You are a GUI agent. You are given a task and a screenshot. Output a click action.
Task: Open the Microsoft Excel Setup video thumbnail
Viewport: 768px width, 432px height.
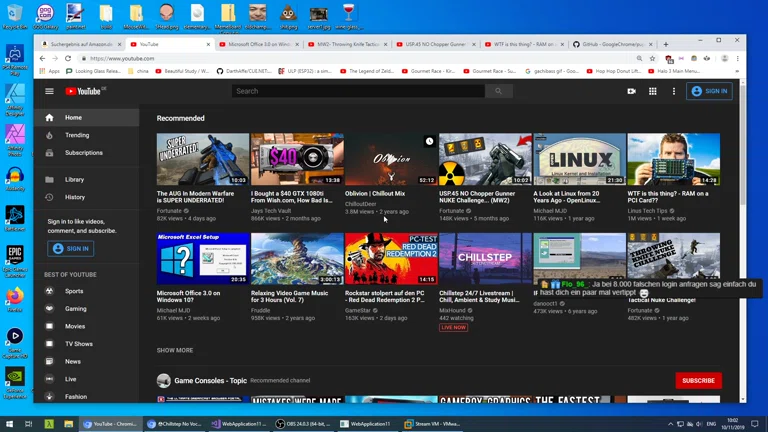click(203, 259)
